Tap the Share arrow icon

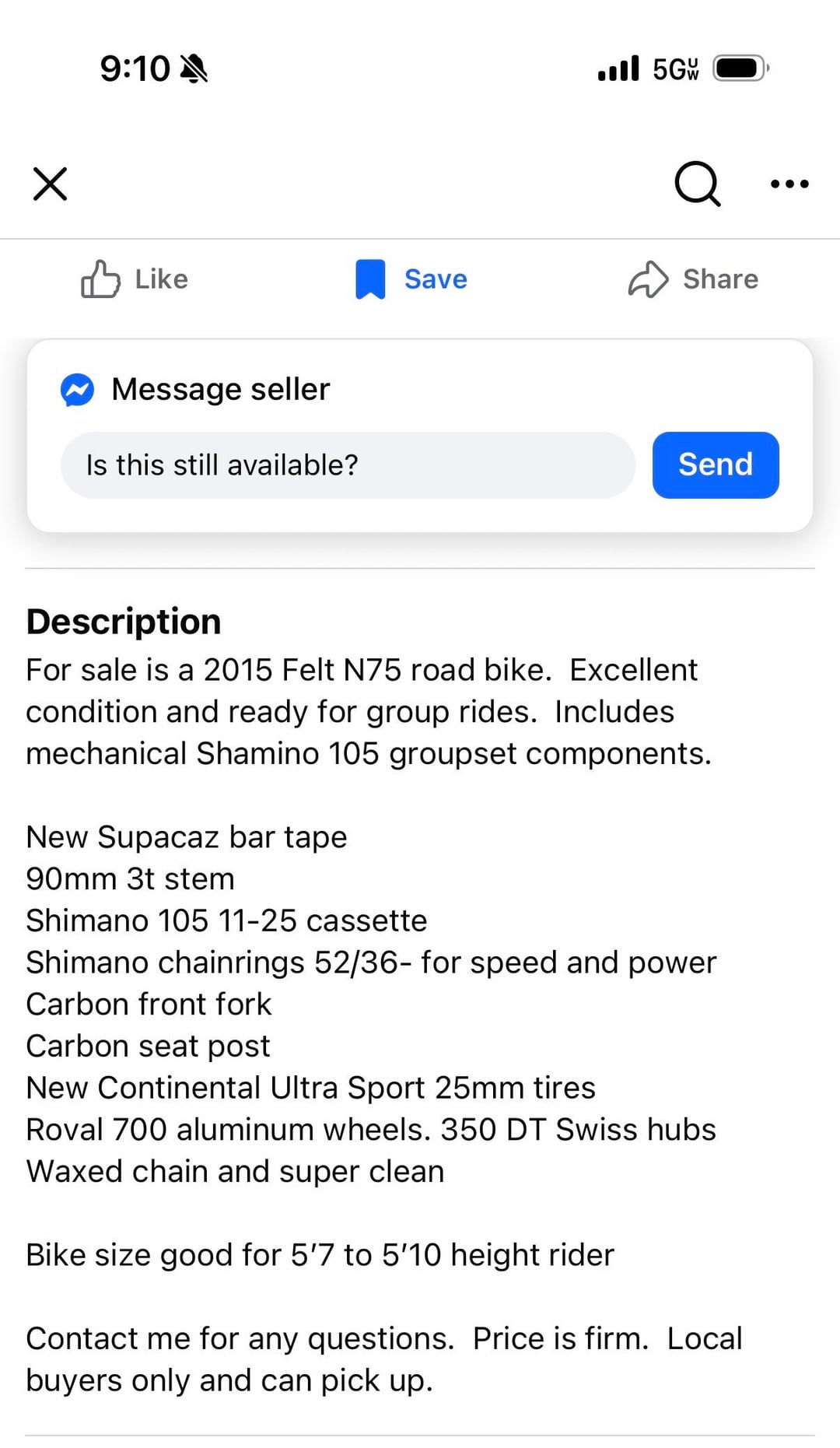click(x=648, y=279)
